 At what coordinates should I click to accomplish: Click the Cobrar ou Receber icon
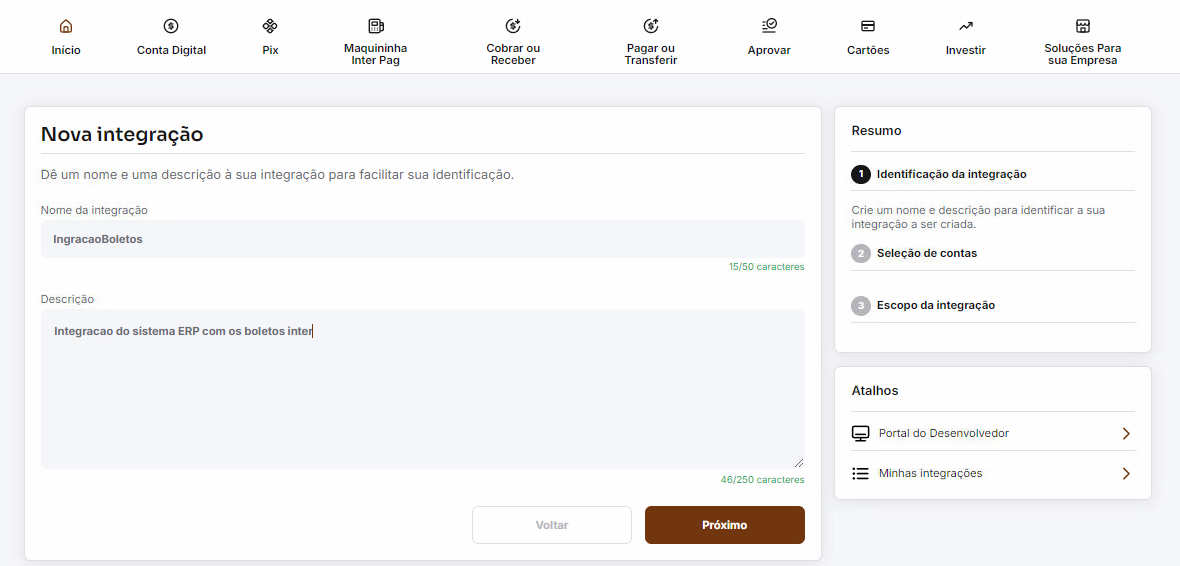tap(513, 26)
